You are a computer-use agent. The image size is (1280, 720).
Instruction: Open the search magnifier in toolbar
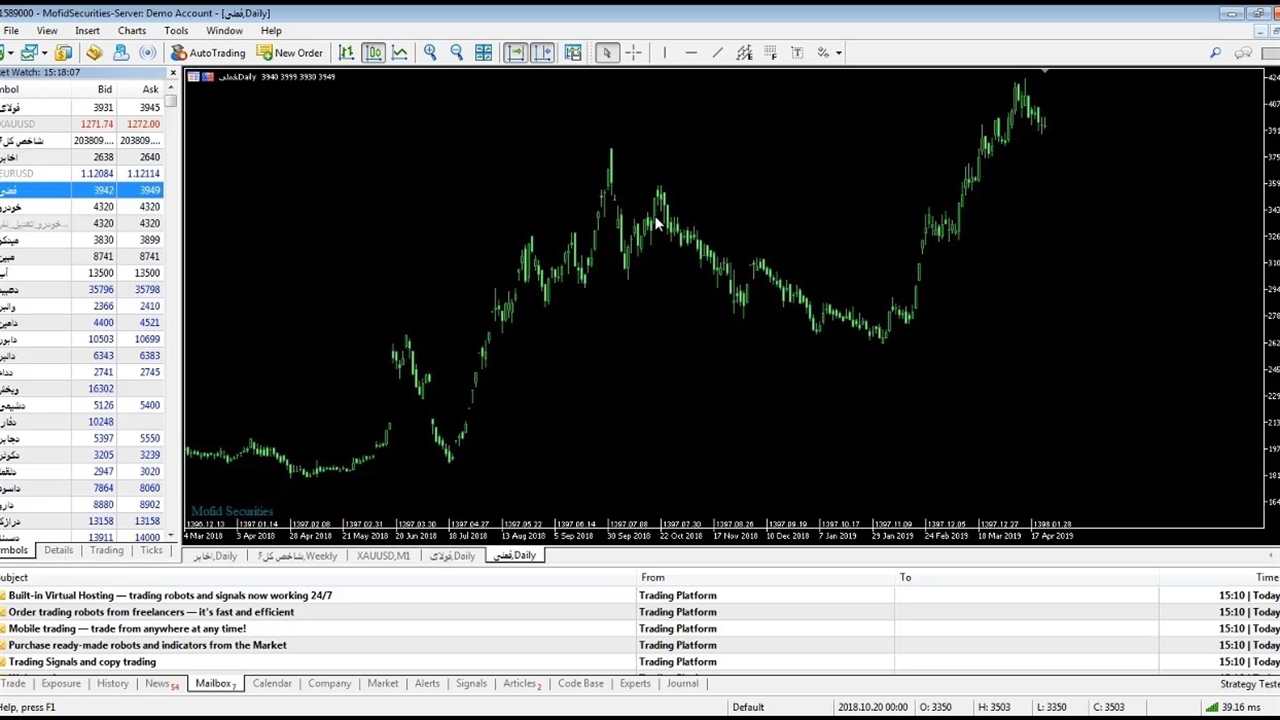pos(1215,53)
